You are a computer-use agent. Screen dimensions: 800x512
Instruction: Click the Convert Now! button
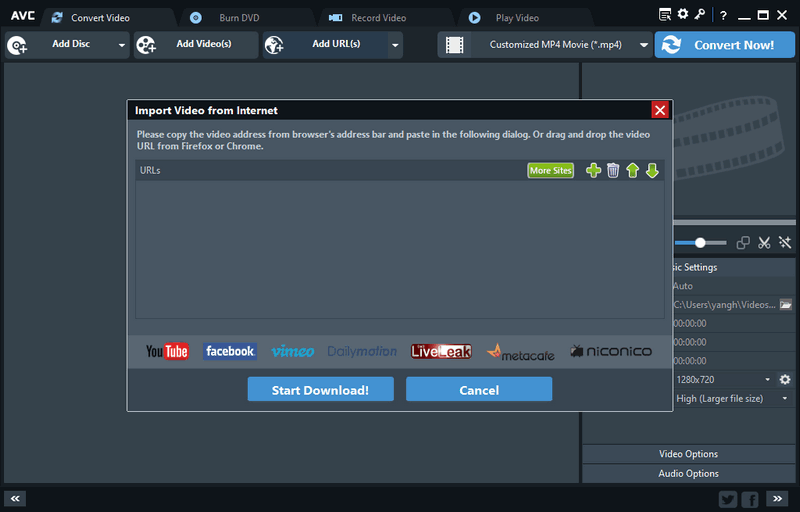tap(724, 45)
